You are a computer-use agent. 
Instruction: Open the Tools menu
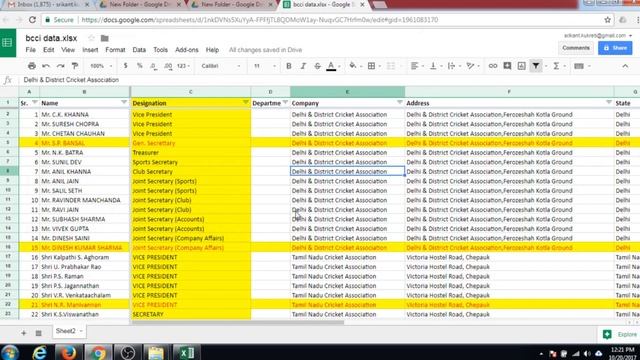click(160, 50)
